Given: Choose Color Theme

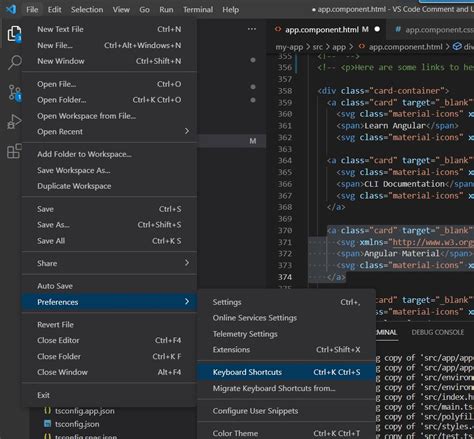Looking at the screenshot, I should (286, 433).
